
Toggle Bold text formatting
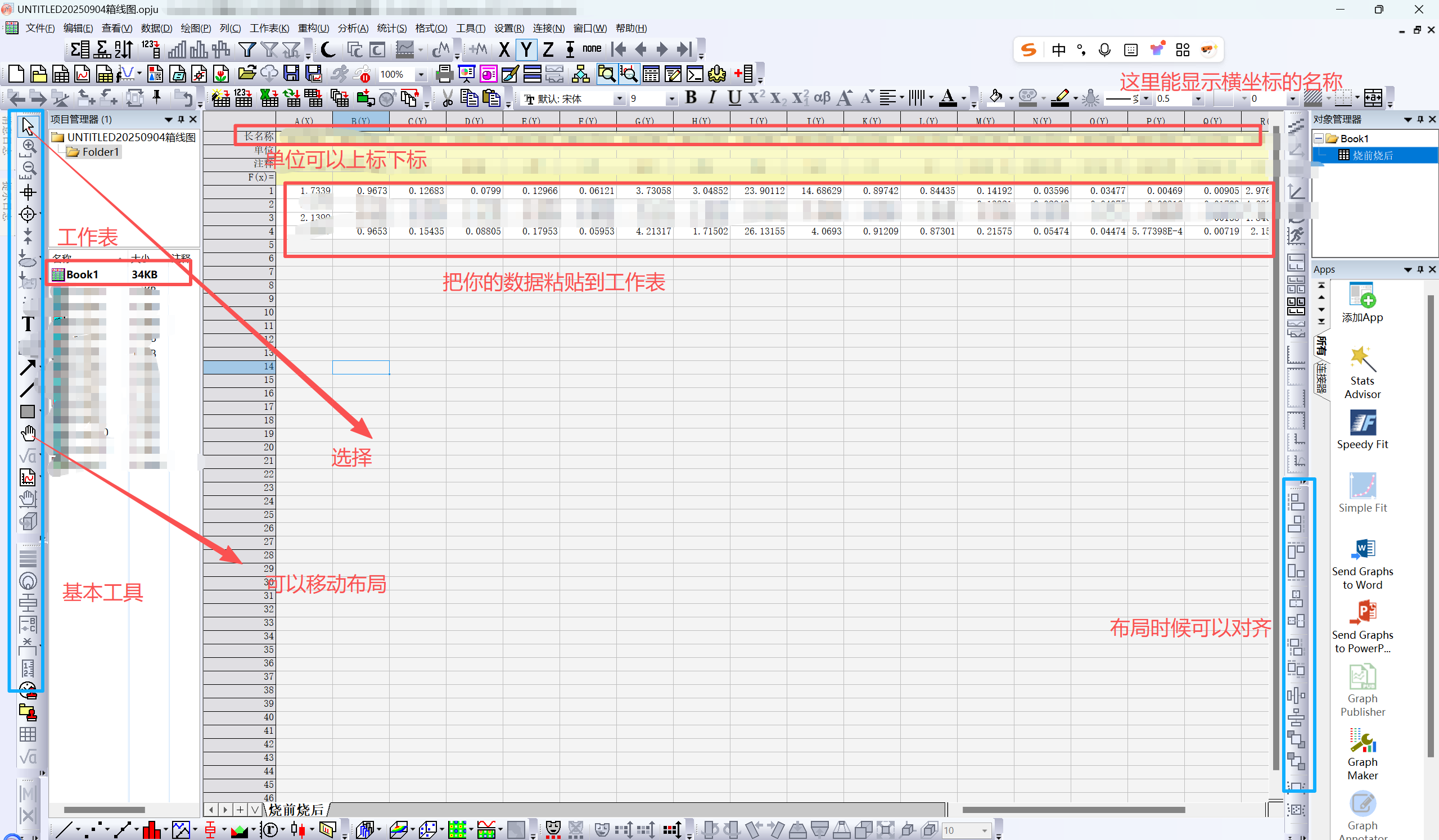click(x=691, y=98)
